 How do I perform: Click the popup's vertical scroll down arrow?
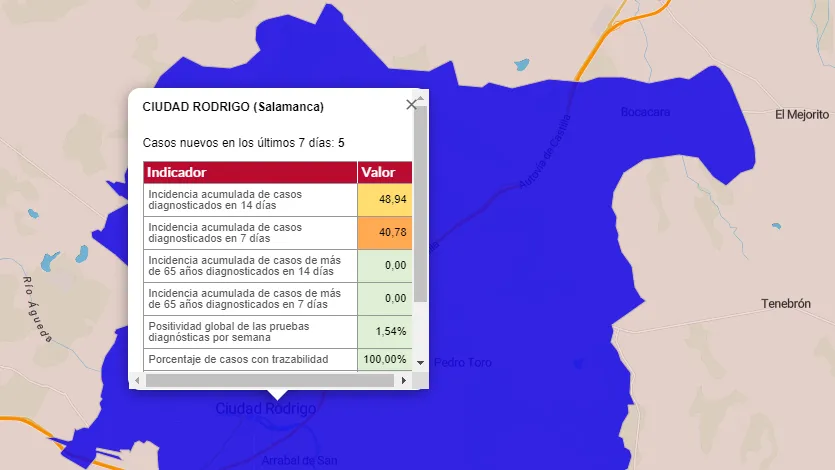point(420,362)
